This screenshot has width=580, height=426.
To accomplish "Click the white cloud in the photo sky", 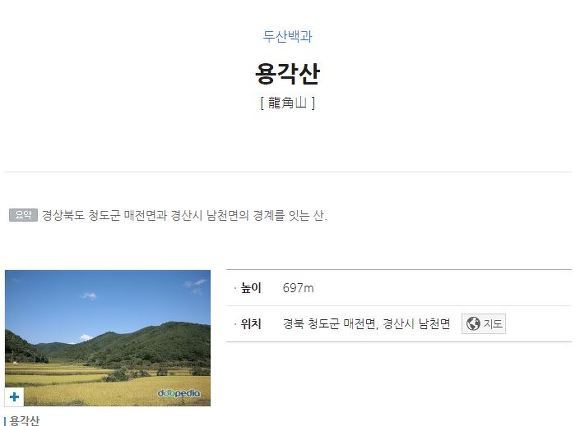I will 89,295.
